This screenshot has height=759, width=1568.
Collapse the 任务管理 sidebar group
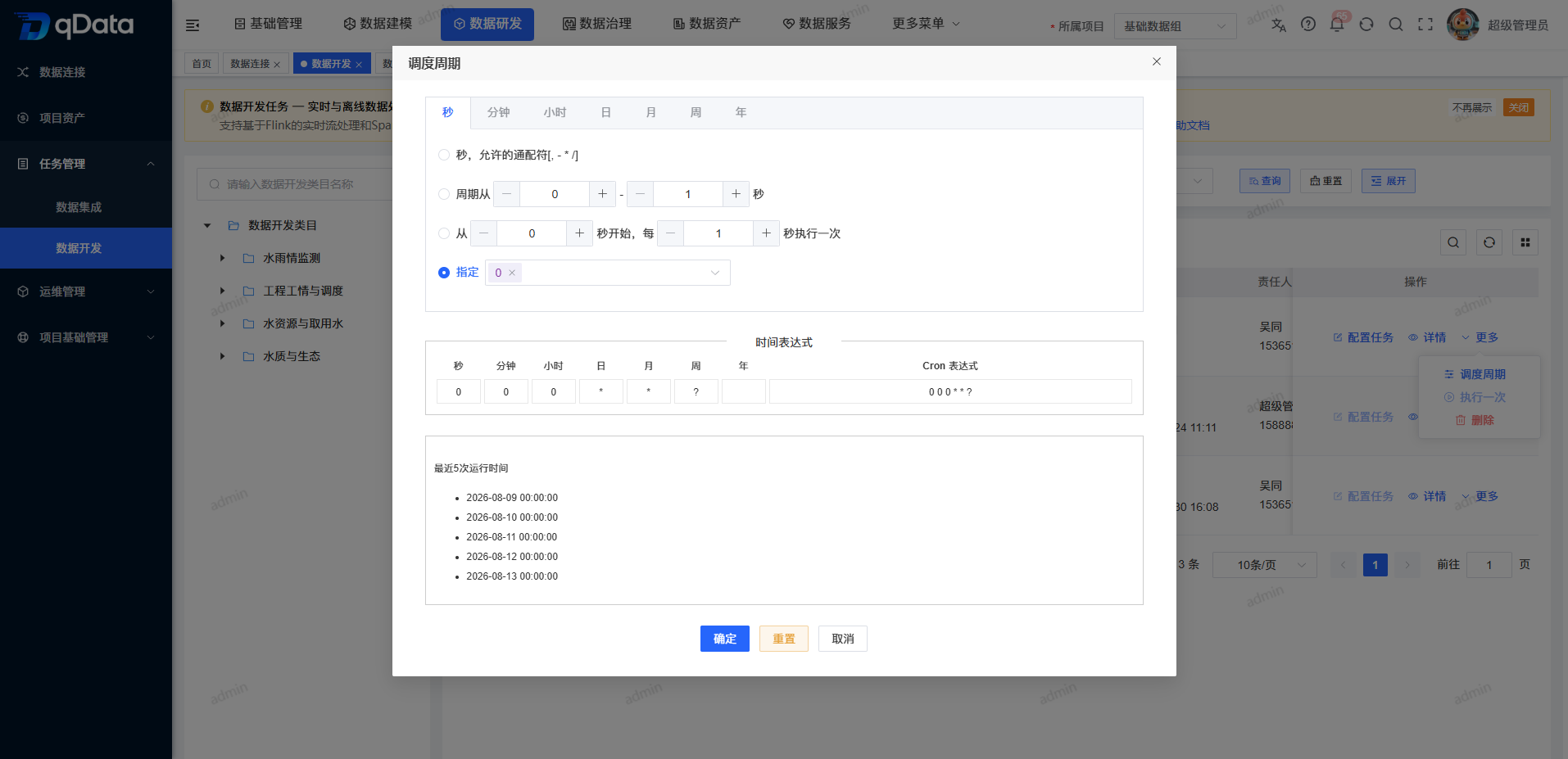pyautogui.click(x=86, y=164)
